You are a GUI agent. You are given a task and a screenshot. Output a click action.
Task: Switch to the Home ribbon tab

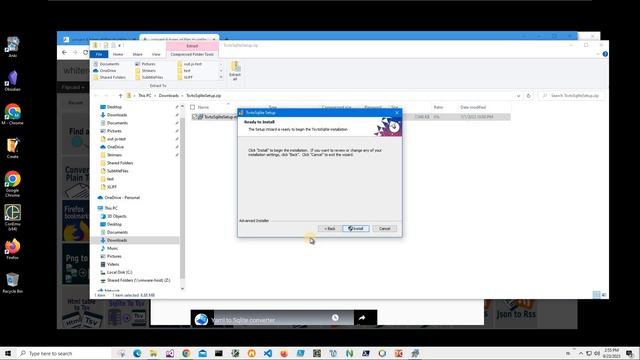118,54
